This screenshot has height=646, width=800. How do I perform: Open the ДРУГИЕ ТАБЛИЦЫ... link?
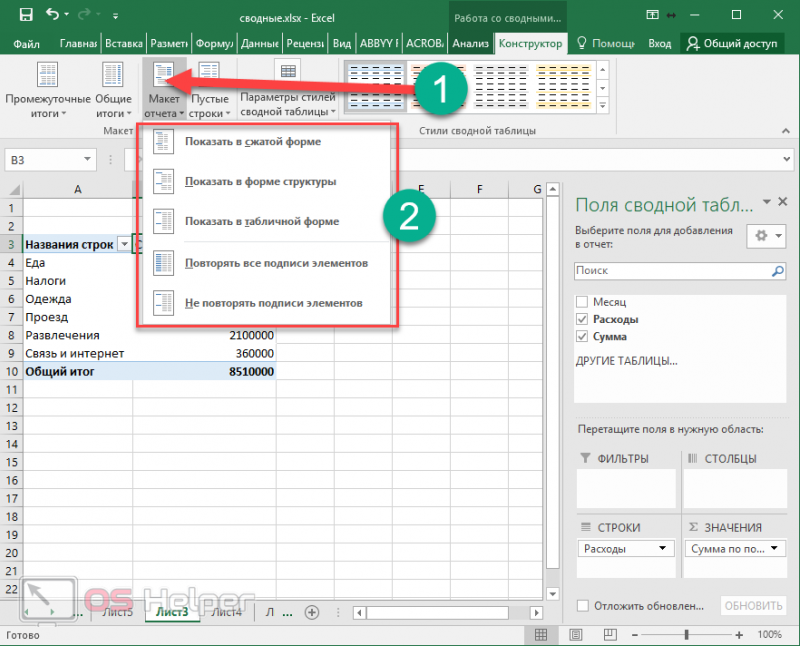click(x=627, y=361)
